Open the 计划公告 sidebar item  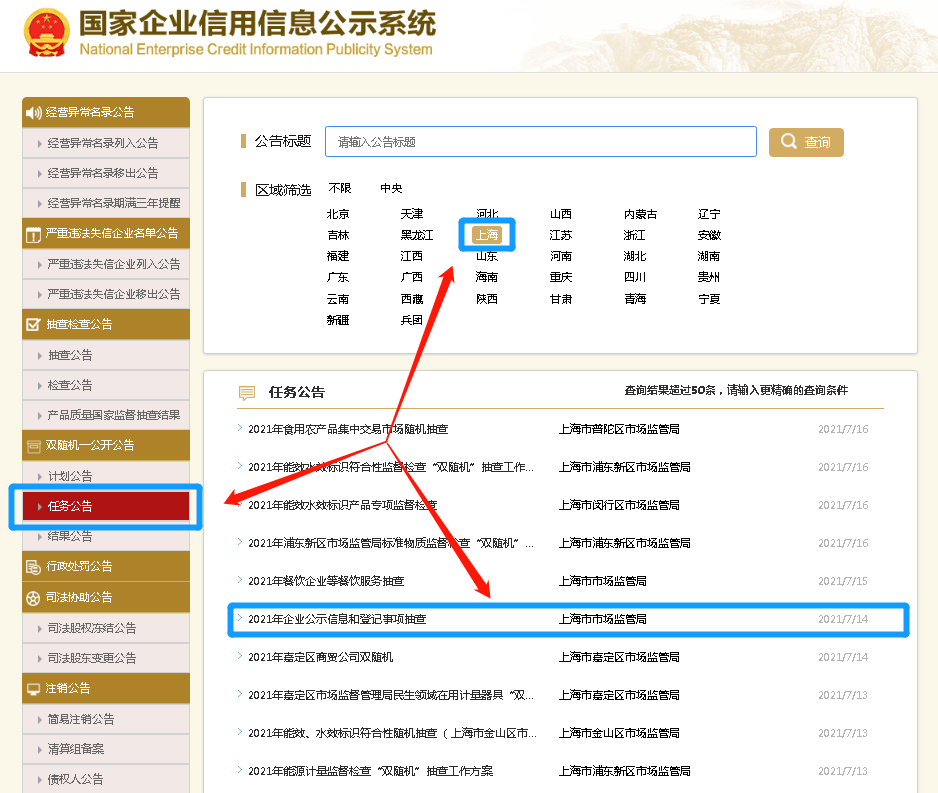pyautogui.click(x=106, y=476)
